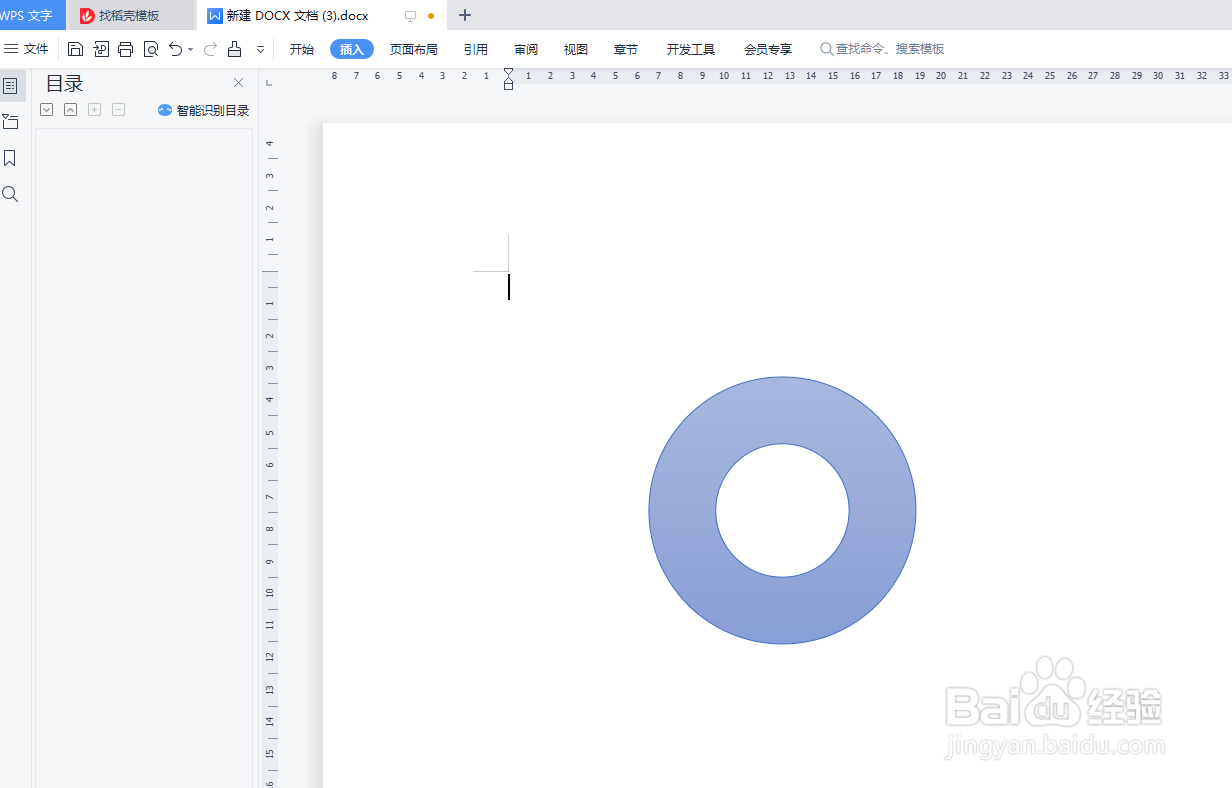The height and width of the screenshot is (788, 1232).
Task: Apply the Format Painter tool
Action: click(234, 48)
